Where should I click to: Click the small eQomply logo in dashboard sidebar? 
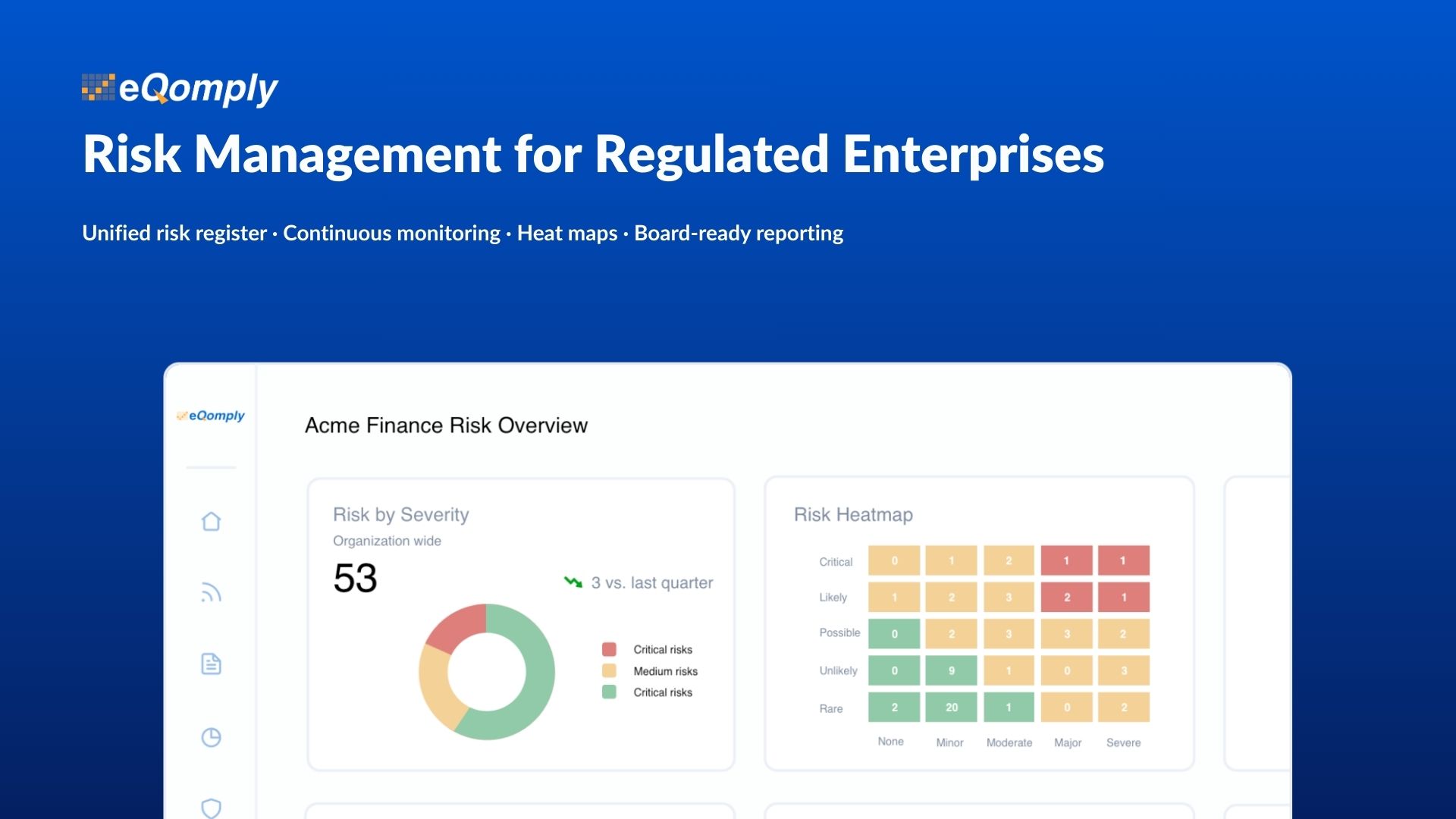click(x=211, y=416)
